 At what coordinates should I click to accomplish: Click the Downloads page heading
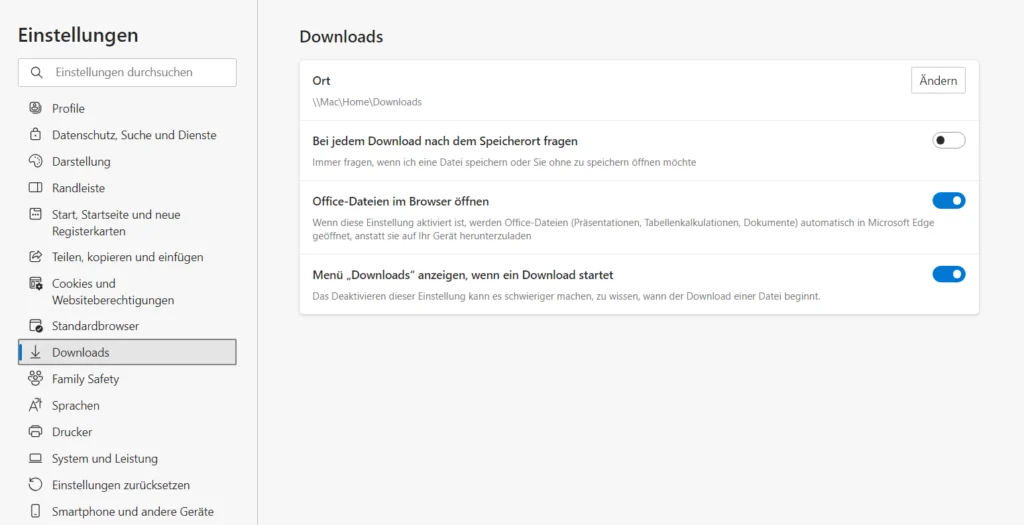click(x=341, y=37)
